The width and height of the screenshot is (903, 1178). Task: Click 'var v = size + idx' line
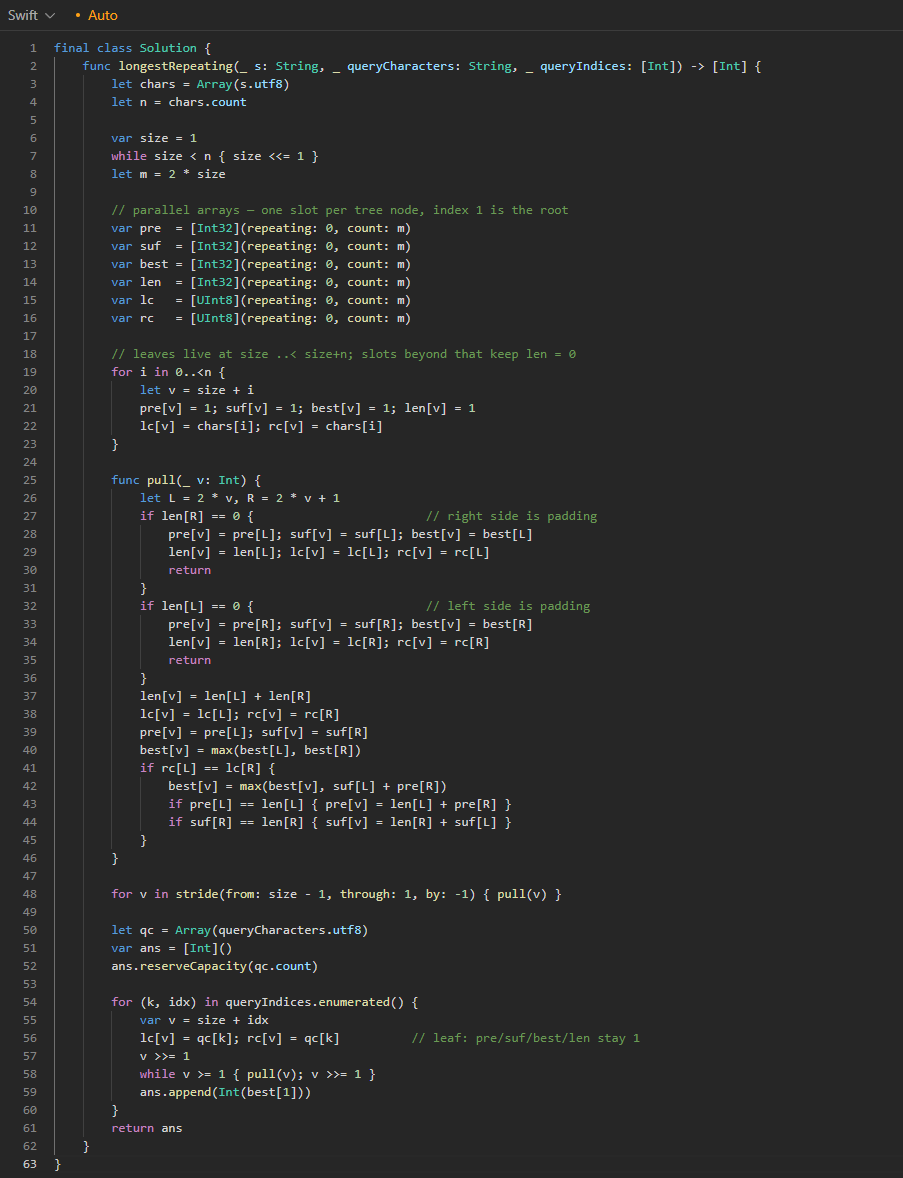(204, 1020)
